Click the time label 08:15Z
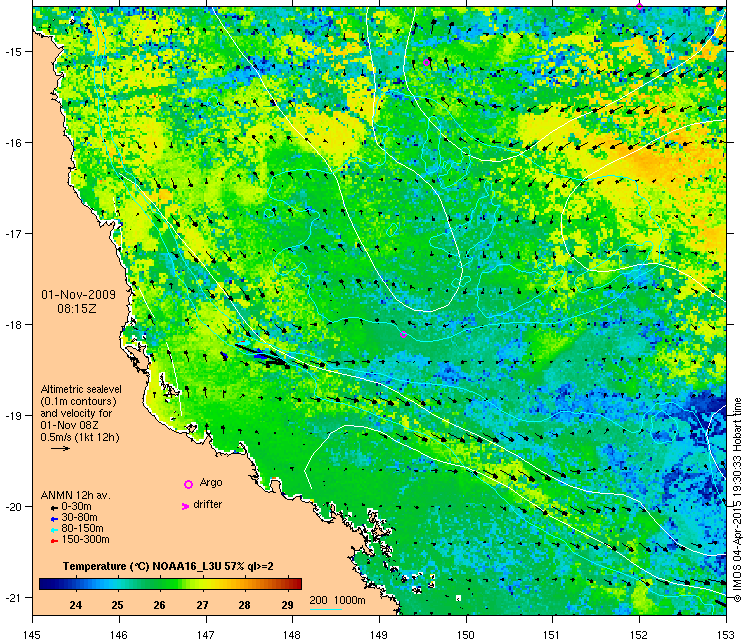 [77, 309]
